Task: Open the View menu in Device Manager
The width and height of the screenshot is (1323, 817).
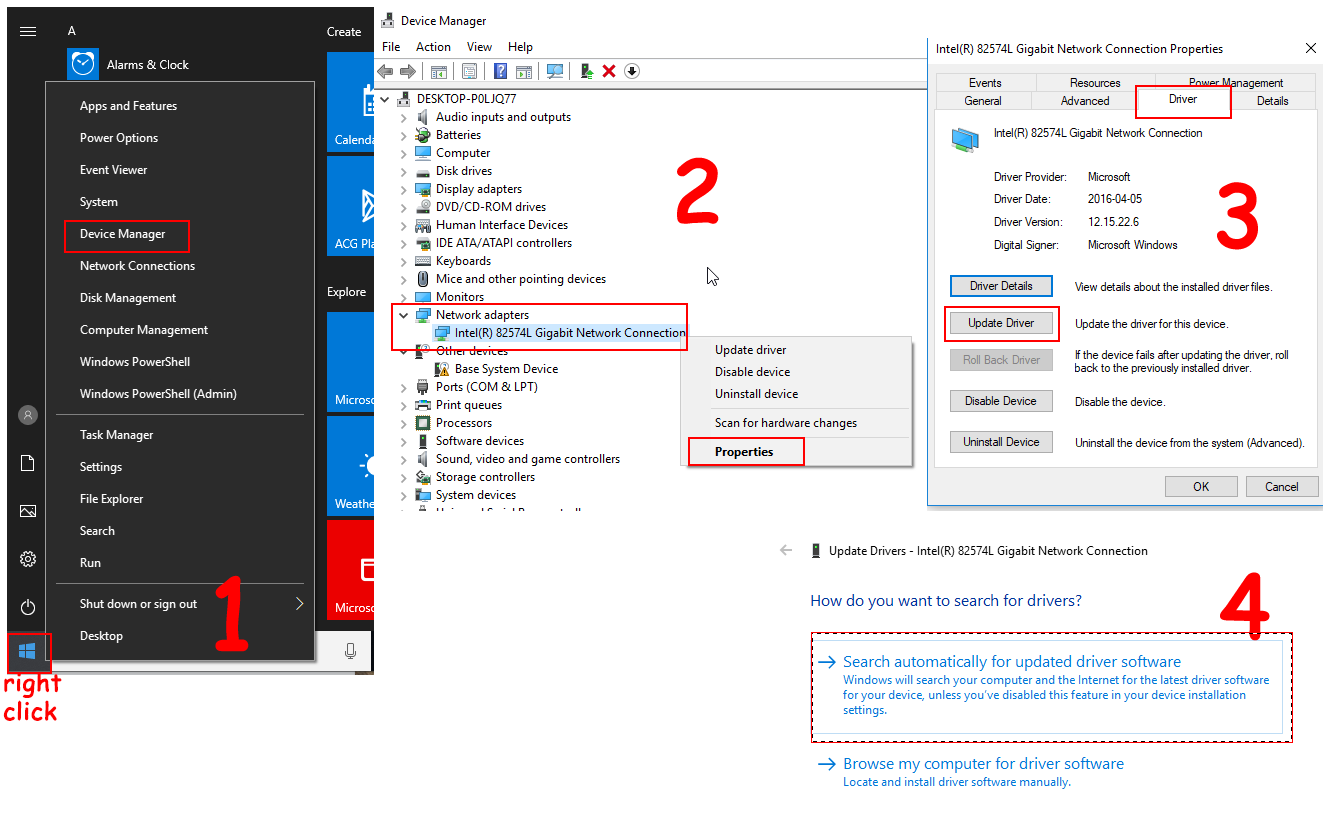Action: (x=480, y=47)
